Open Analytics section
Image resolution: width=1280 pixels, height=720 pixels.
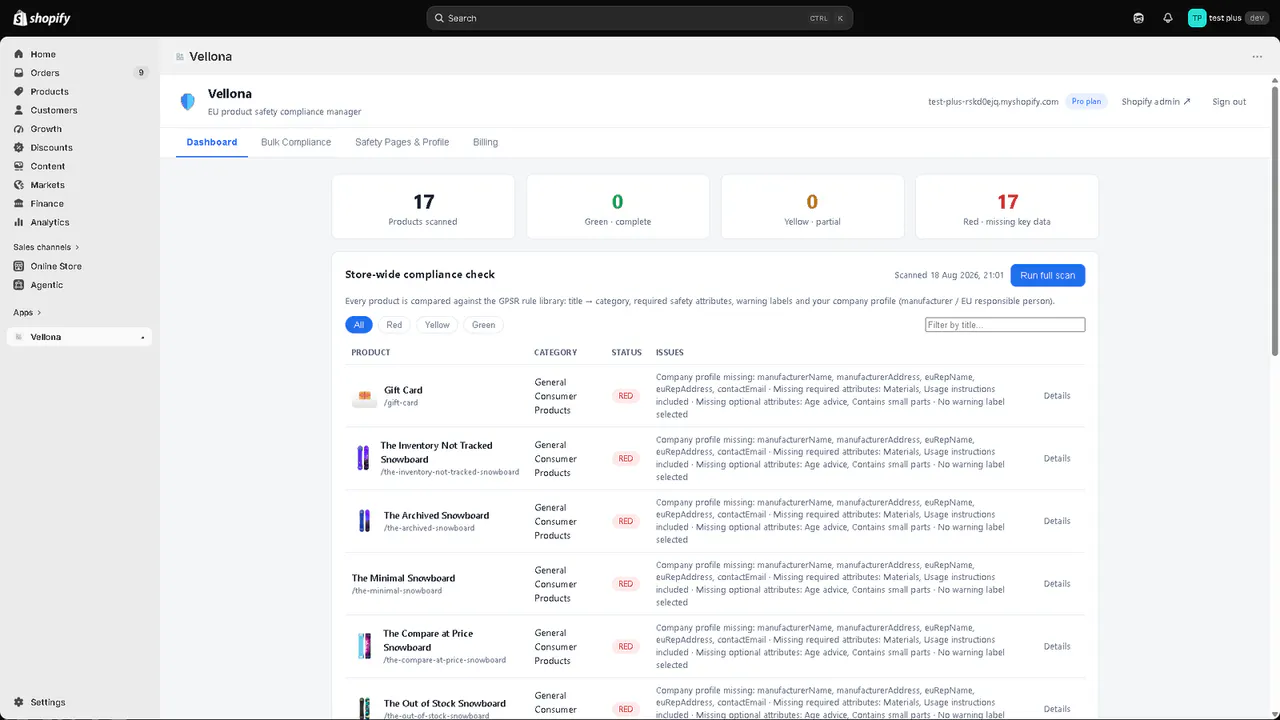click(x=50, y=222)
